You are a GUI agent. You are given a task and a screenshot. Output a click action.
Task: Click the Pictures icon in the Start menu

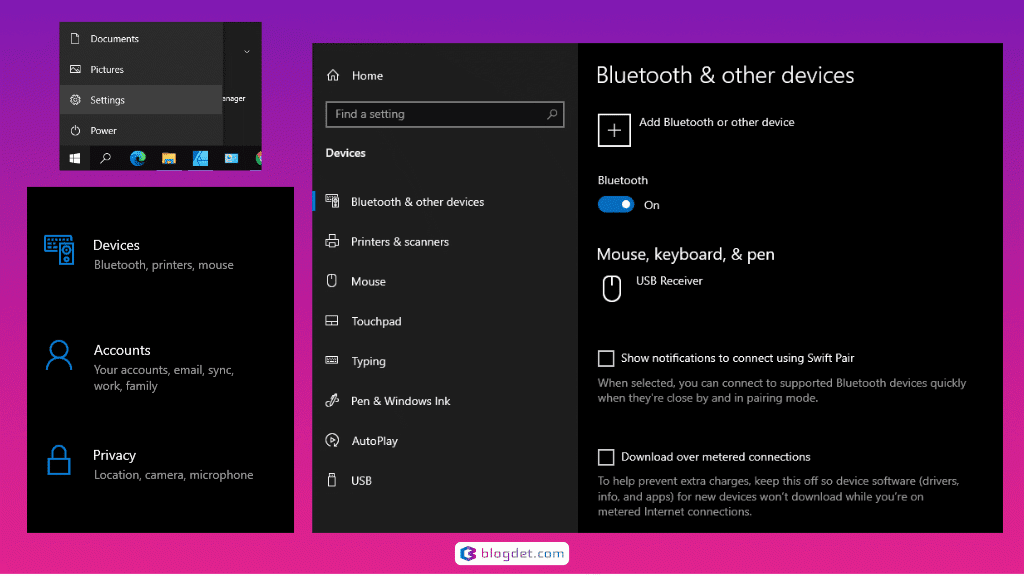[75, 69]
